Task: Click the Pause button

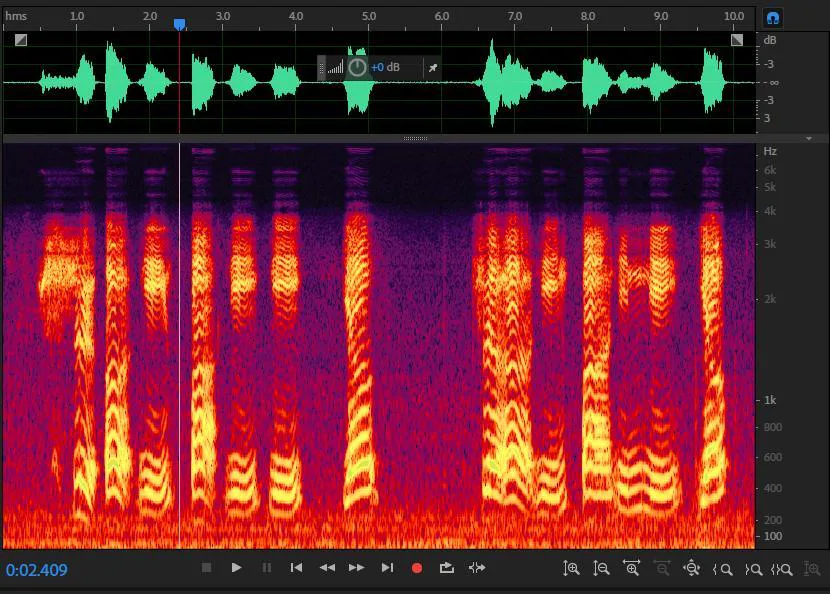Action: coord(267,568)
